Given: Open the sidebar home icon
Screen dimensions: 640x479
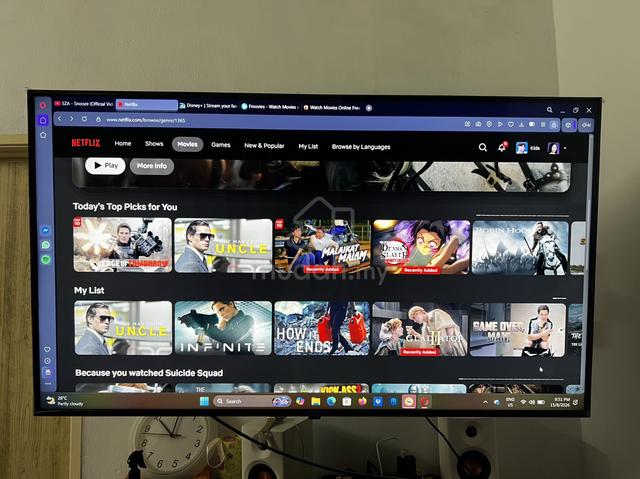Looking at the screenshot, I should click(43, 120).
